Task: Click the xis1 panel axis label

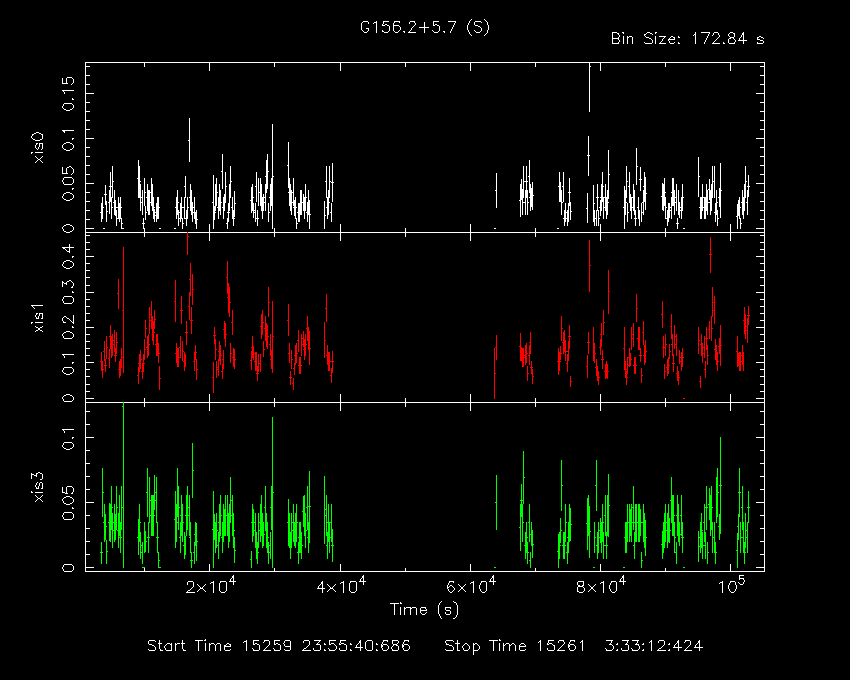Action: pos(38,318)
